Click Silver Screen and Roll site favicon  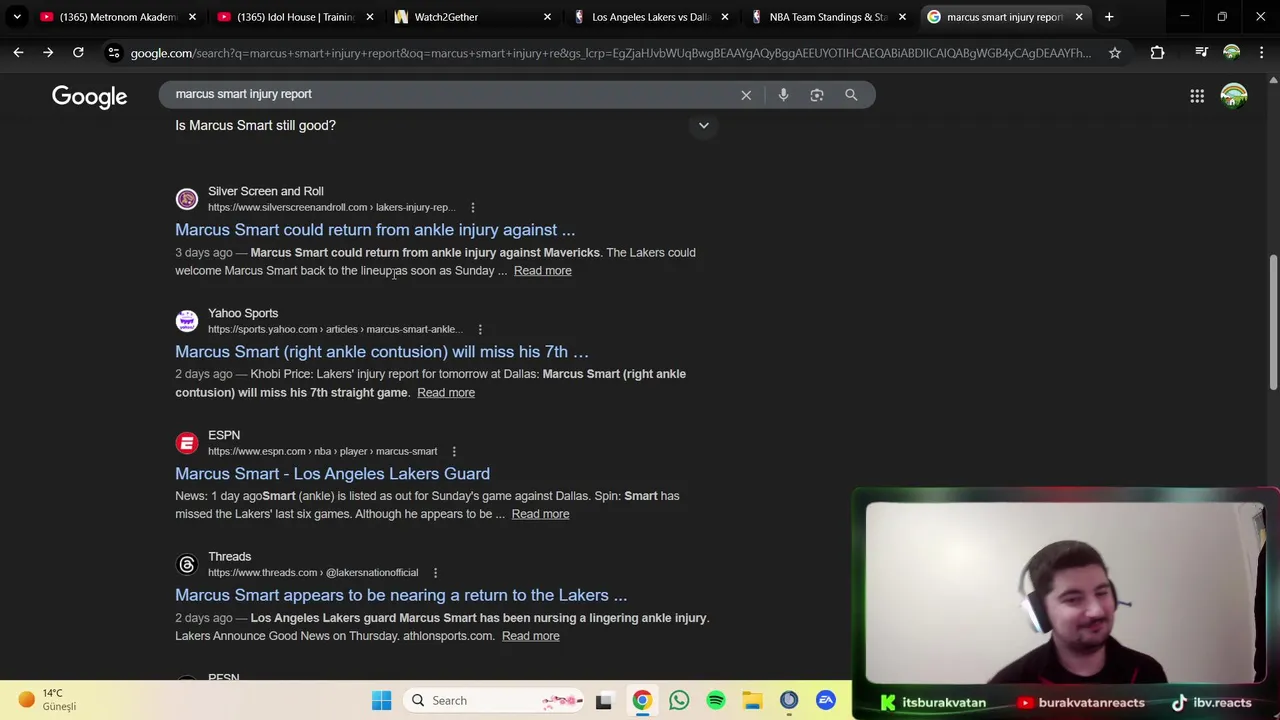[187, 199]
